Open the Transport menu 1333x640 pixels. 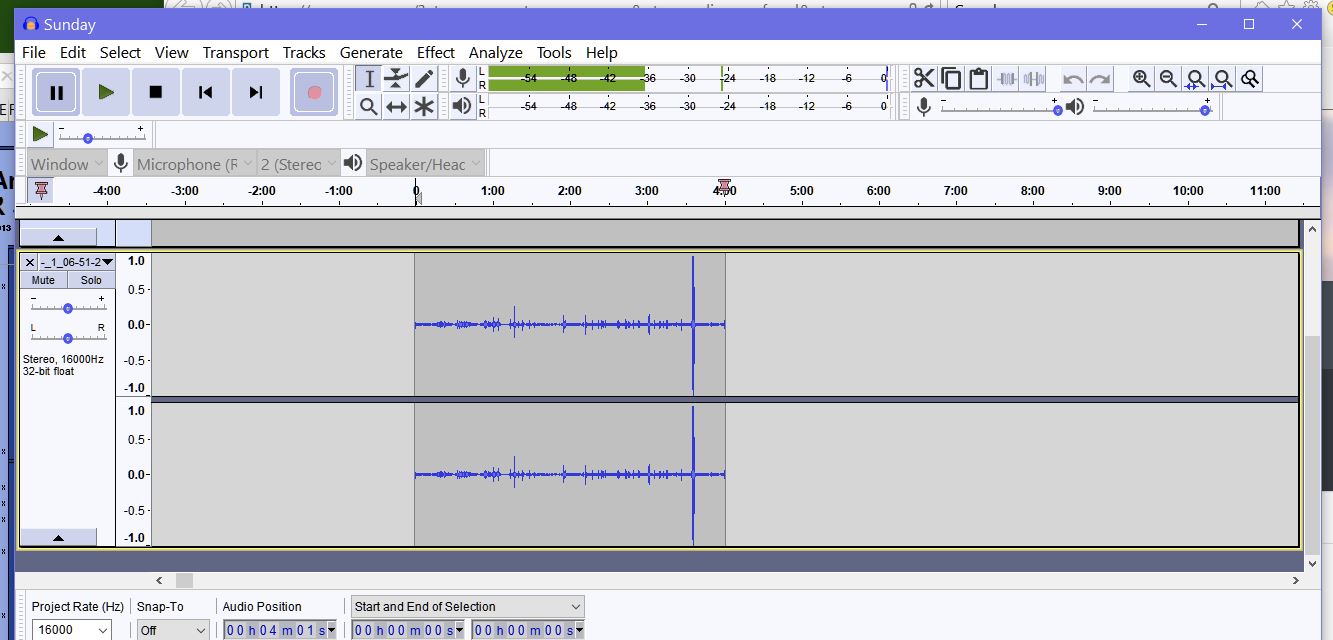(x=236, y=52)
